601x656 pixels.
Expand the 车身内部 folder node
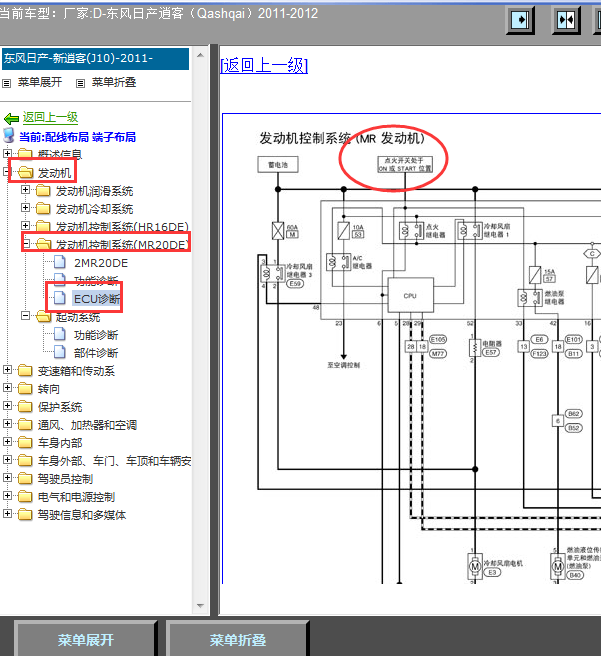pos(7,441)
